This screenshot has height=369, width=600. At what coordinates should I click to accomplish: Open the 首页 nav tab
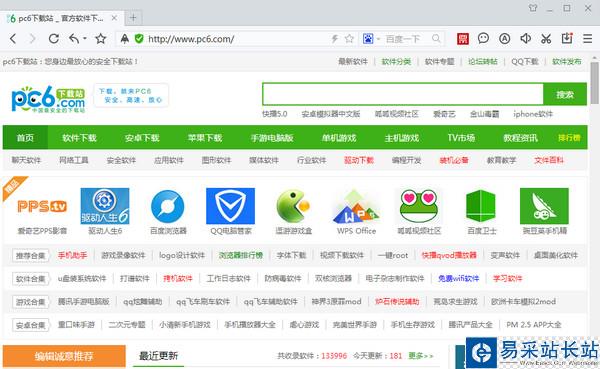pos(25,137)
